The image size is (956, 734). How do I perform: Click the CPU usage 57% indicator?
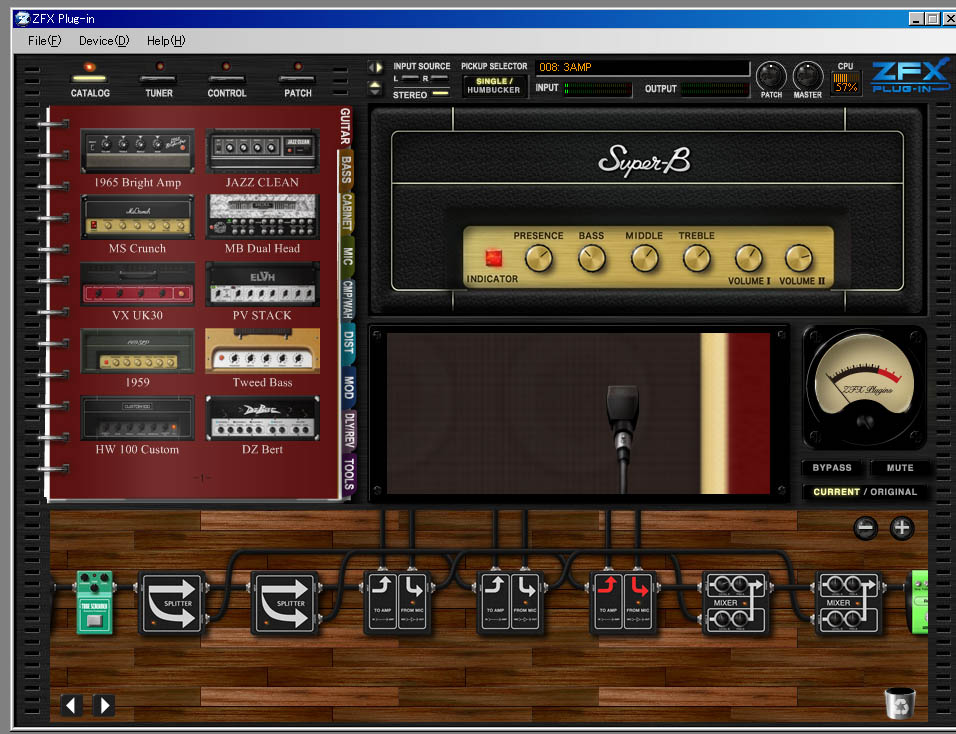pyautogui.click(x=846, y=82)
